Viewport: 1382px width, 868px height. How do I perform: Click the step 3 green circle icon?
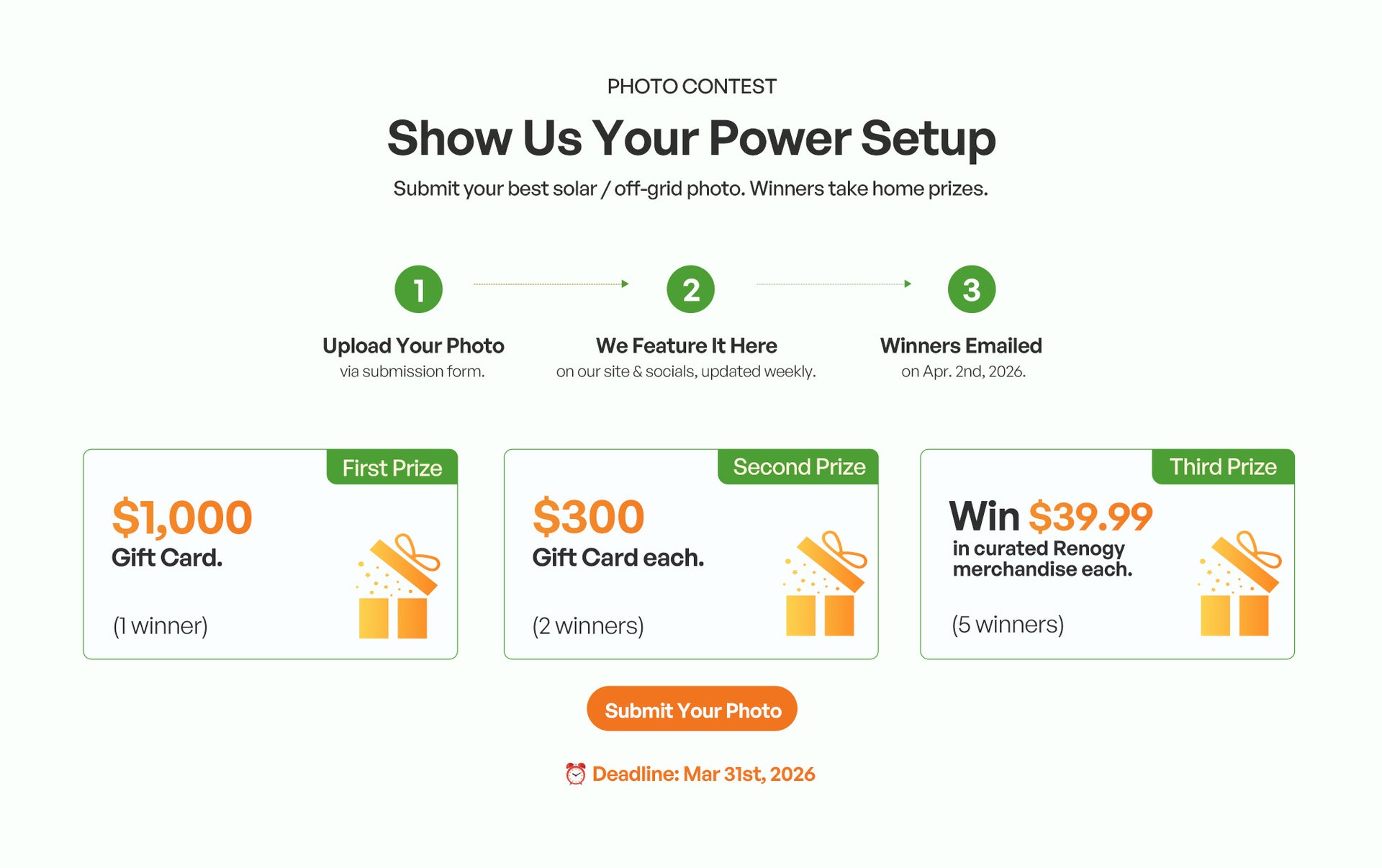tap(971, 289)
